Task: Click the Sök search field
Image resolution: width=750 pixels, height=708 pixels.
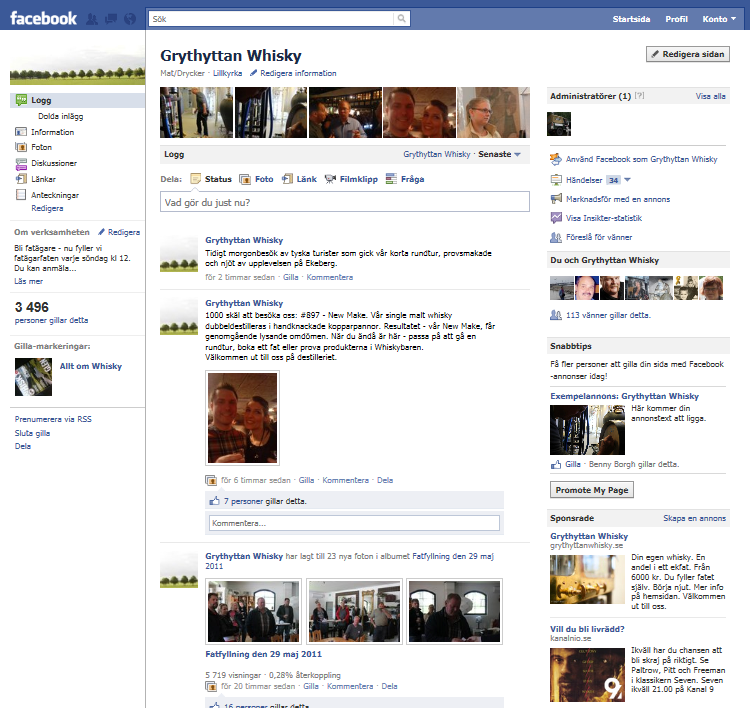Action: 271,19
